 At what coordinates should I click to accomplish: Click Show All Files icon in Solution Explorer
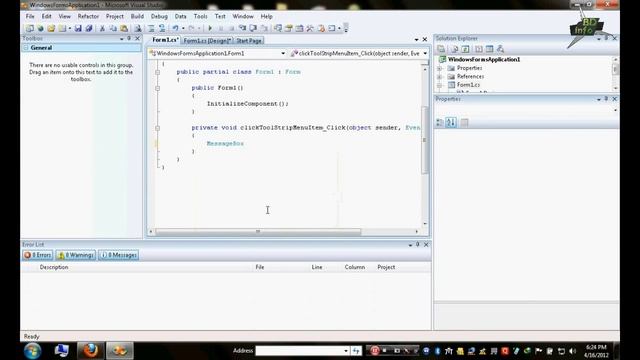tap(454, 49)
